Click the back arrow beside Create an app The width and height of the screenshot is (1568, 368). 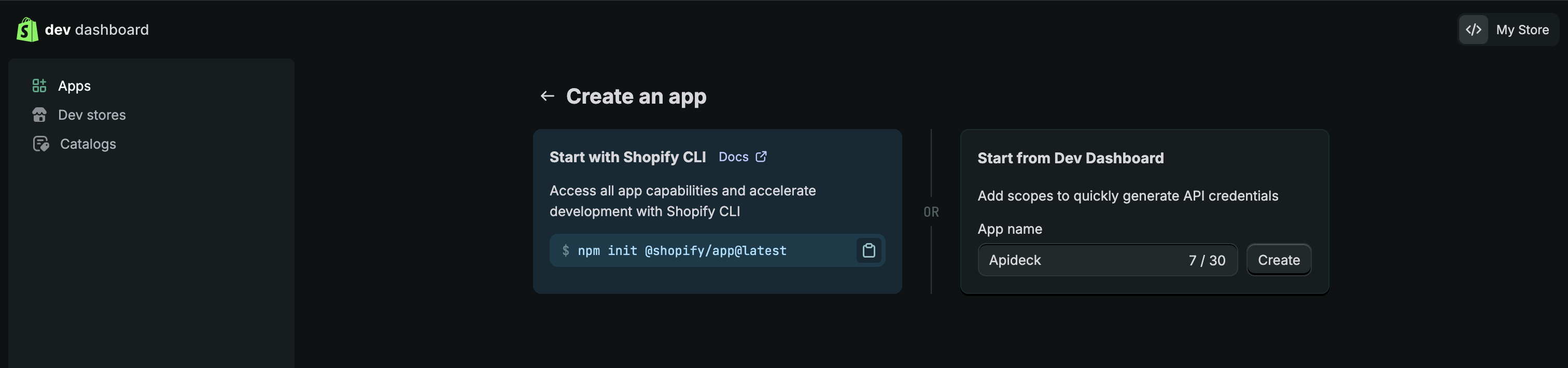(x=547, y=95)
